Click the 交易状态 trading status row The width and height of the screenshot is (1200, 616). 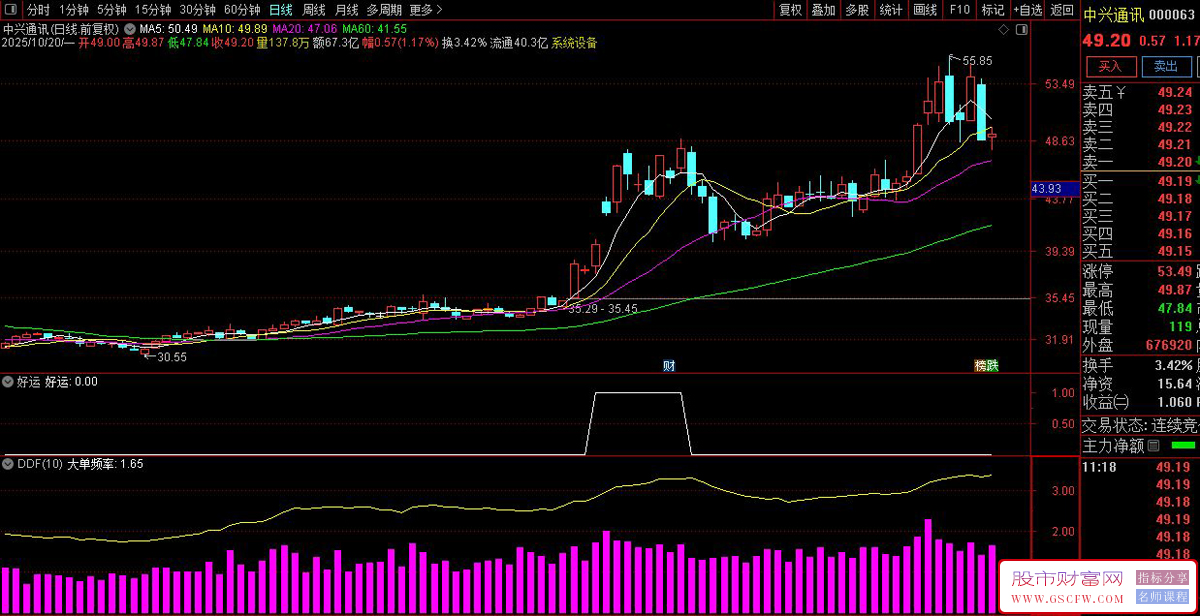point(1140,425)
